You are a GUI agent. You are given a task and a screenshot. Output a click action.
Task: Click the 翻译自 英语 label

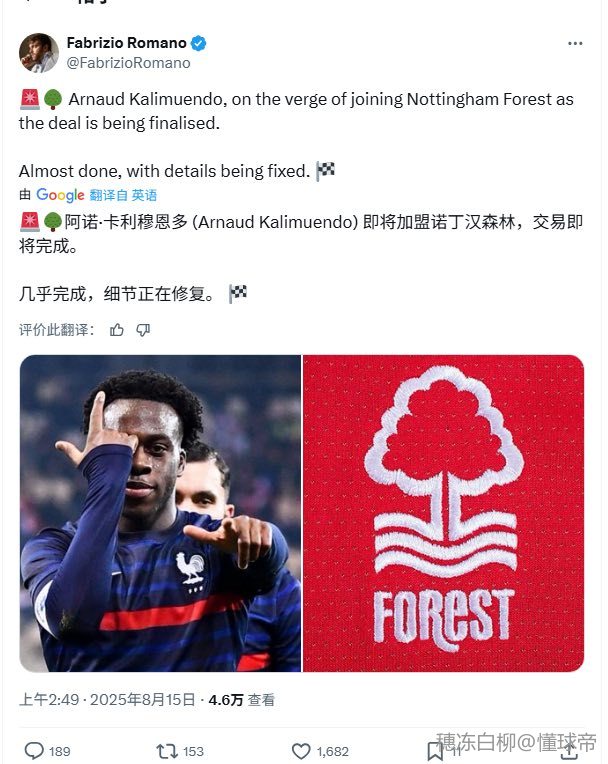[x=123, y=195]
